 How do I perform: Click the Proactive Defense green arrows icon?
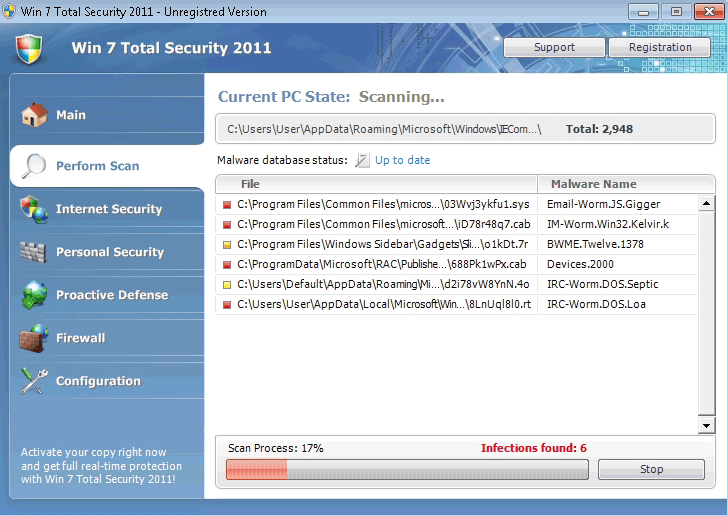coord(34,295)
